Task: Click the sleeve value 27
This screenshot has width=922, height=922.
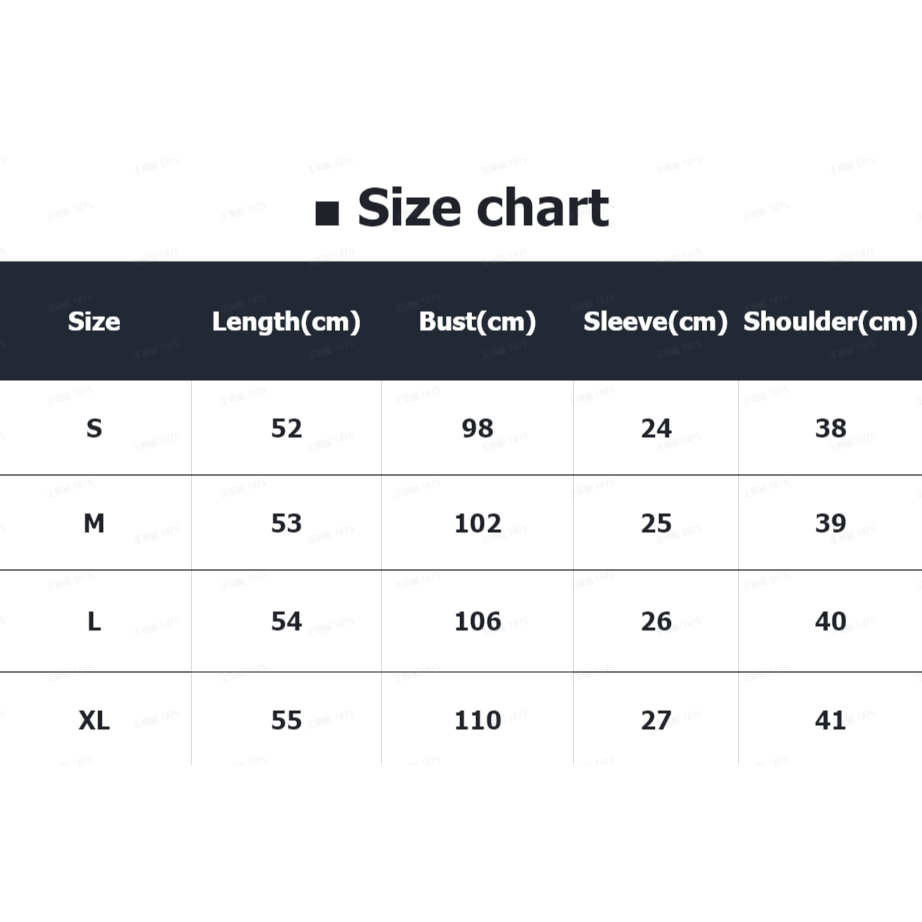Action: click(x=656, y=720)
